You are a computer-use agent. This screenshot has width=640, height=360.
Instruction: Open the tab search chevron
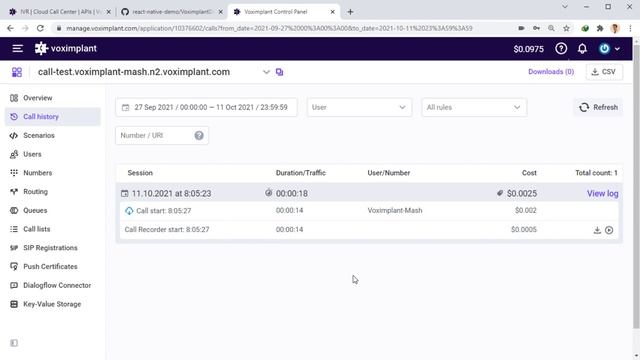point(565,7)
